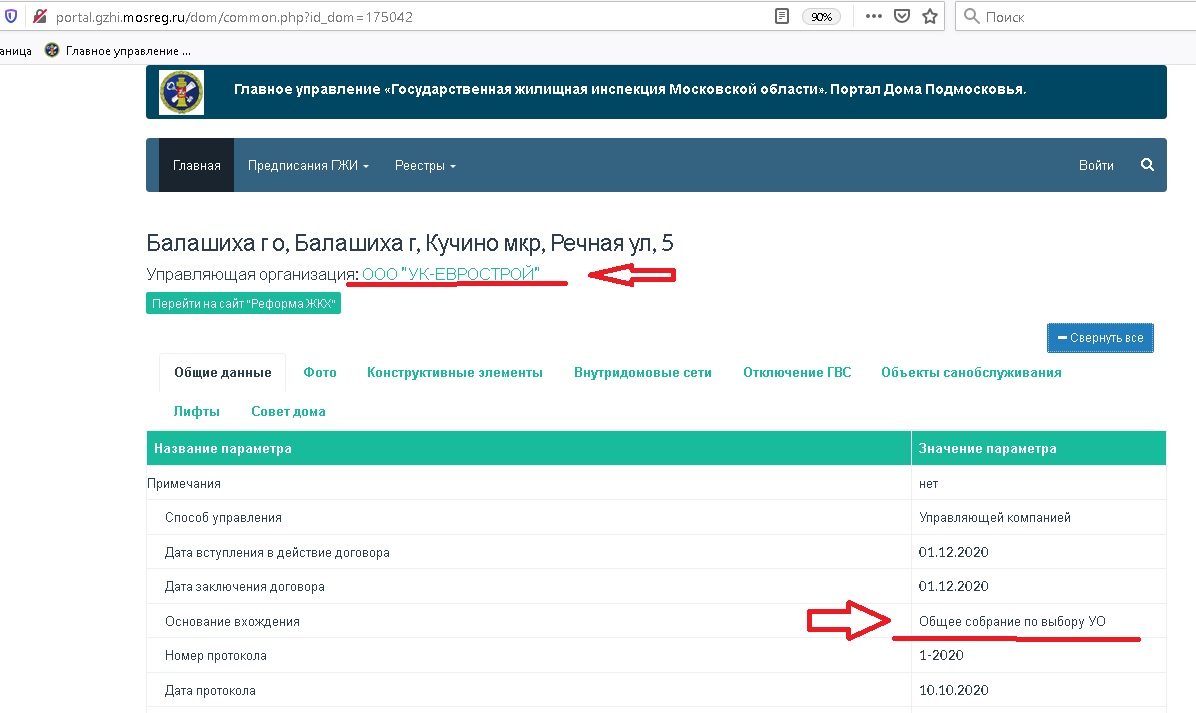Click the Основание вхождения row label

[x=233, y=621]
